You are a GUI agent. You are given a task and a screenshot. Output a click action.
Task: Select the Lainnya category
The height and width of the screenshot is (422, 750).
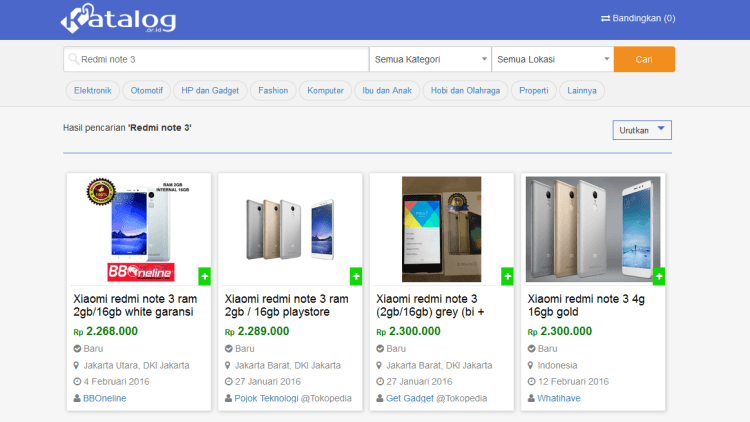point(582,90)
